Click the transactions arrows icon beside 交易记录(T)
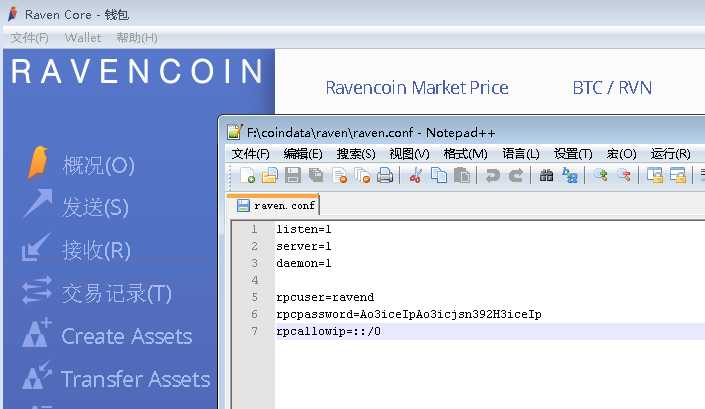 [x=36, y=290]
